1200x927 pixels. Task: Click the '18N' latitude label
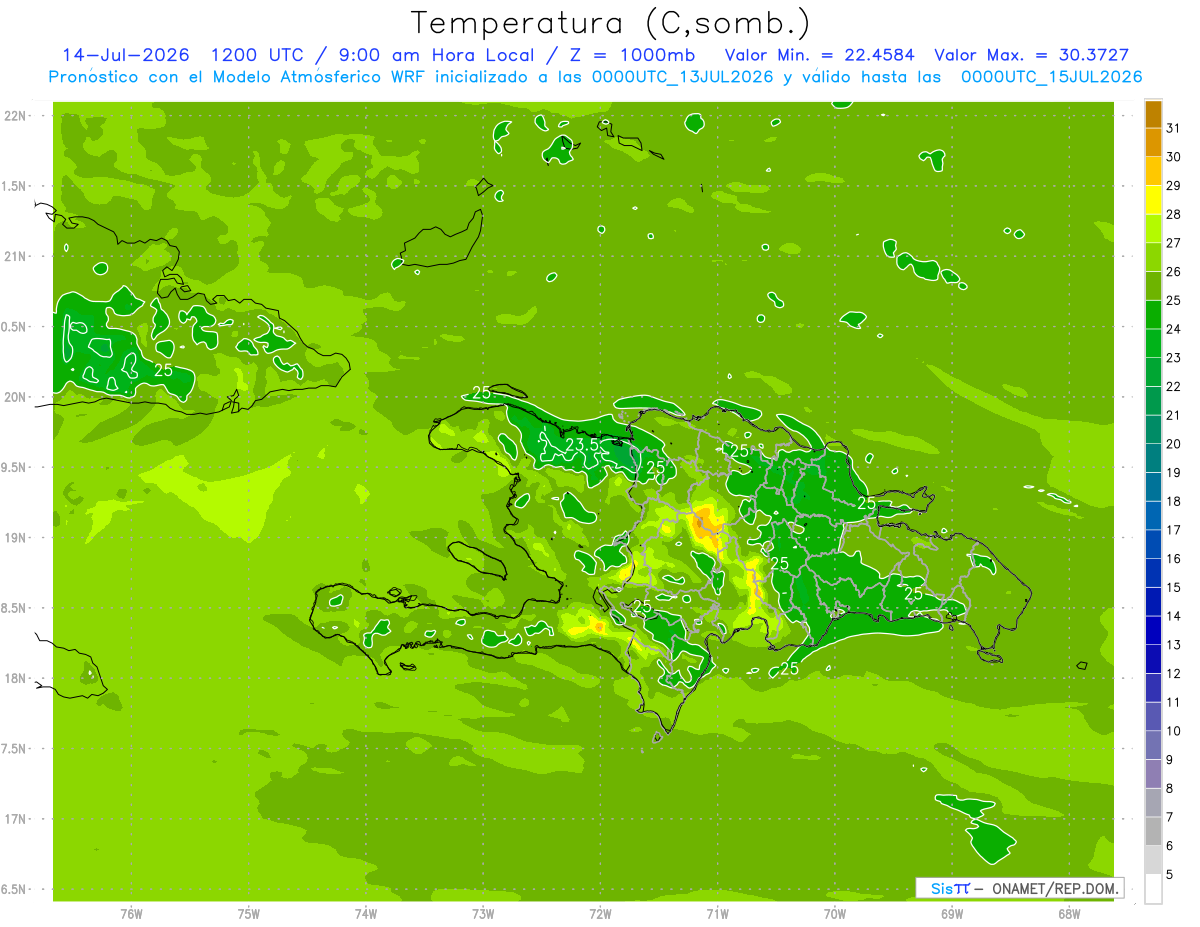click(x=17, y=678)
